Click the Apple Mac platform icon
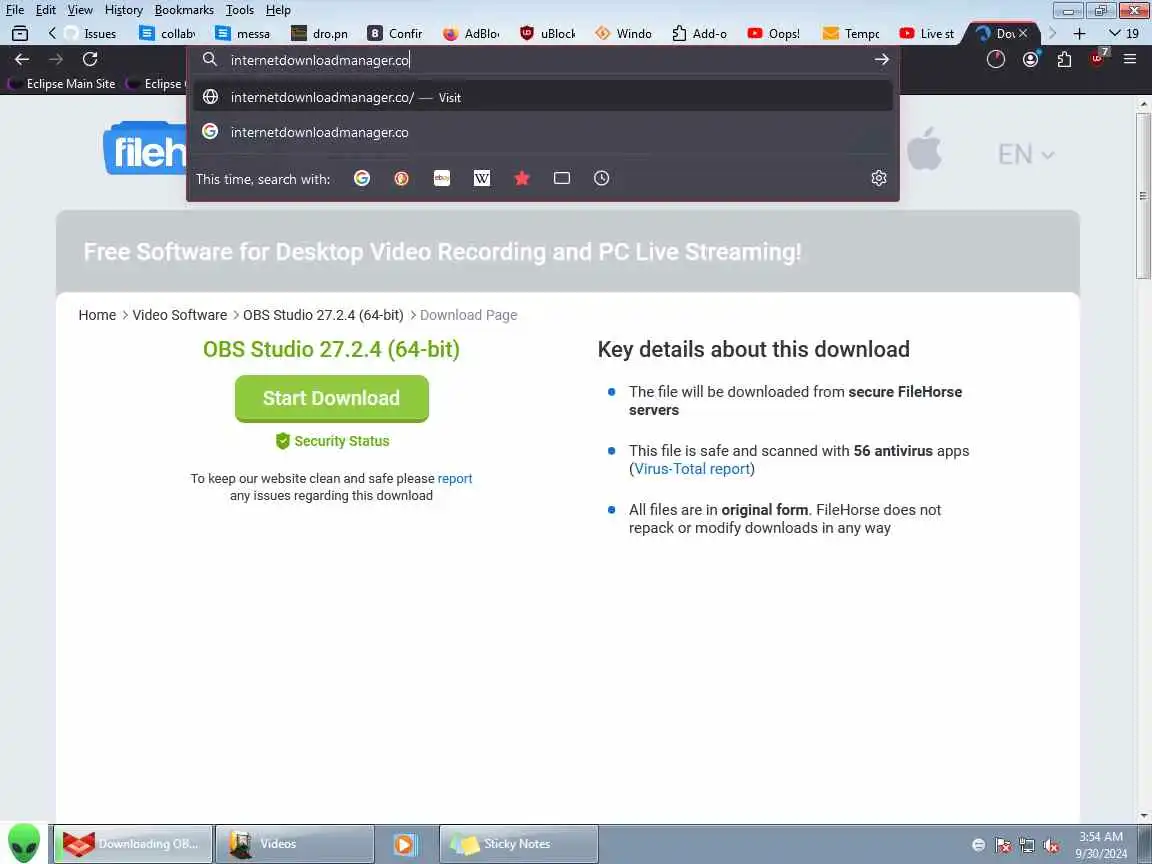 point(924,148)
